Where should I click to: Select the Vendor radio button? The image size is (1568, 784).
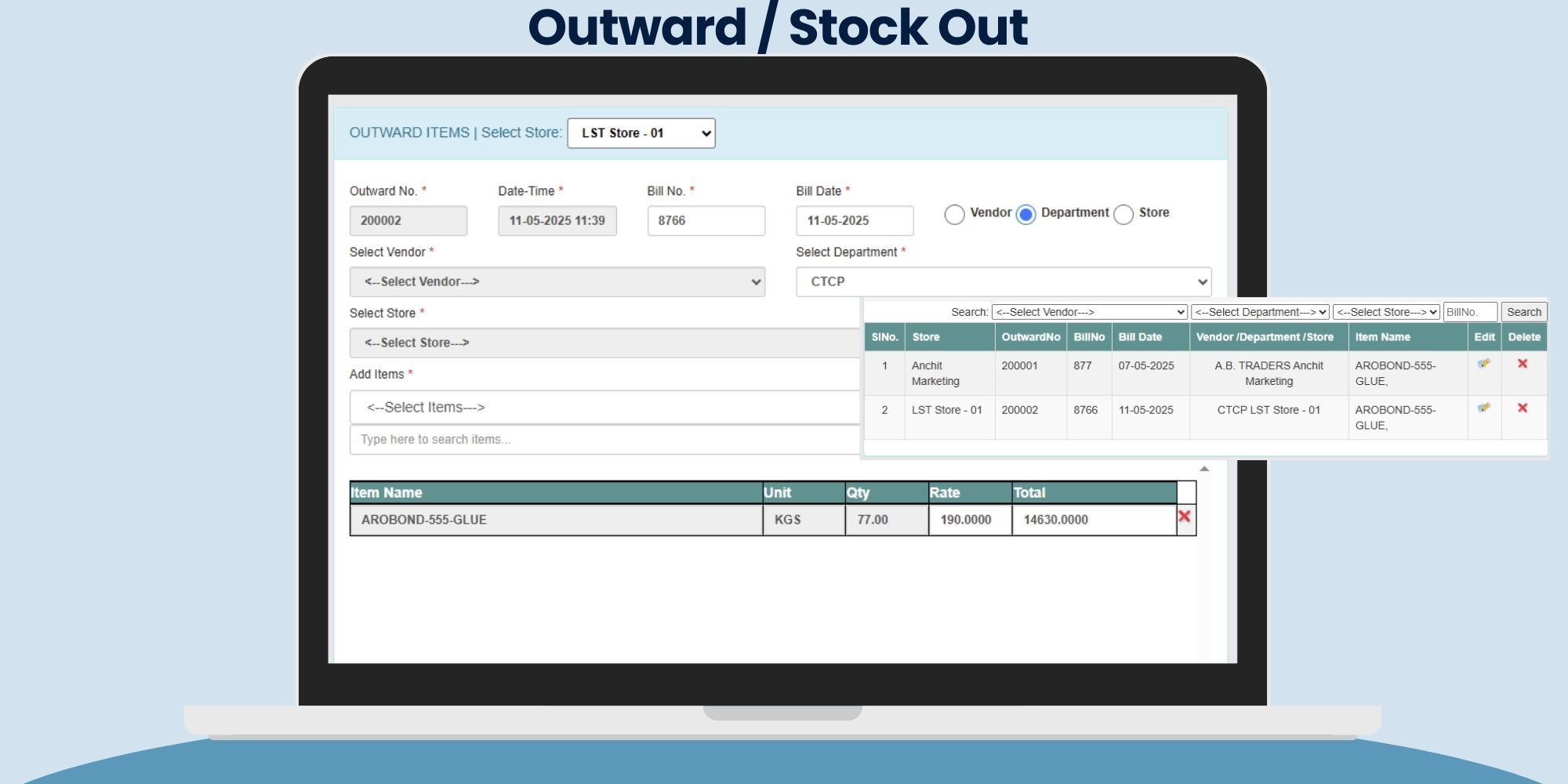pyautogui.click(x=954, y=214)
